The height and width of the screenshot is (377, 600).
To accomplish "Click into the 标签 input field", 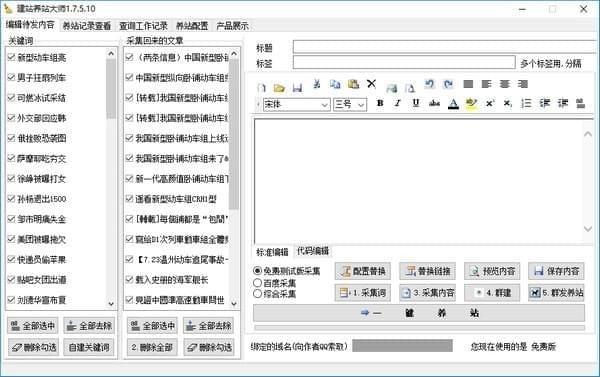I will [404, 62].
